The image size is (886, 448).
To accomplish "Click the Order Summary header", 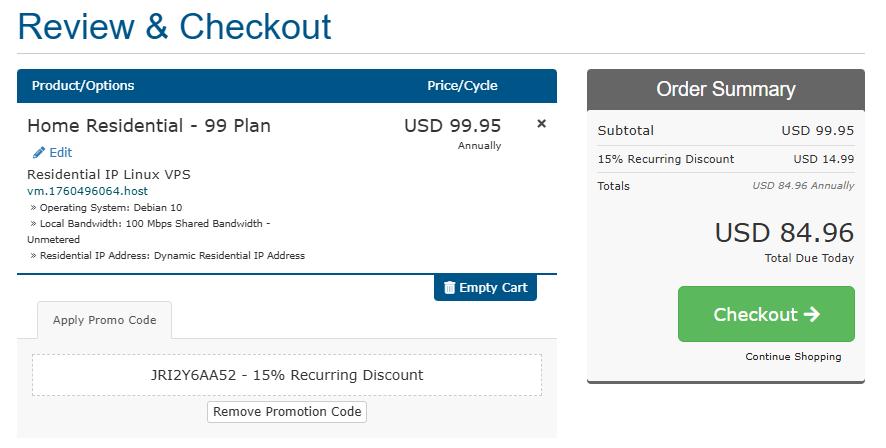I will (x=725, y=89).
